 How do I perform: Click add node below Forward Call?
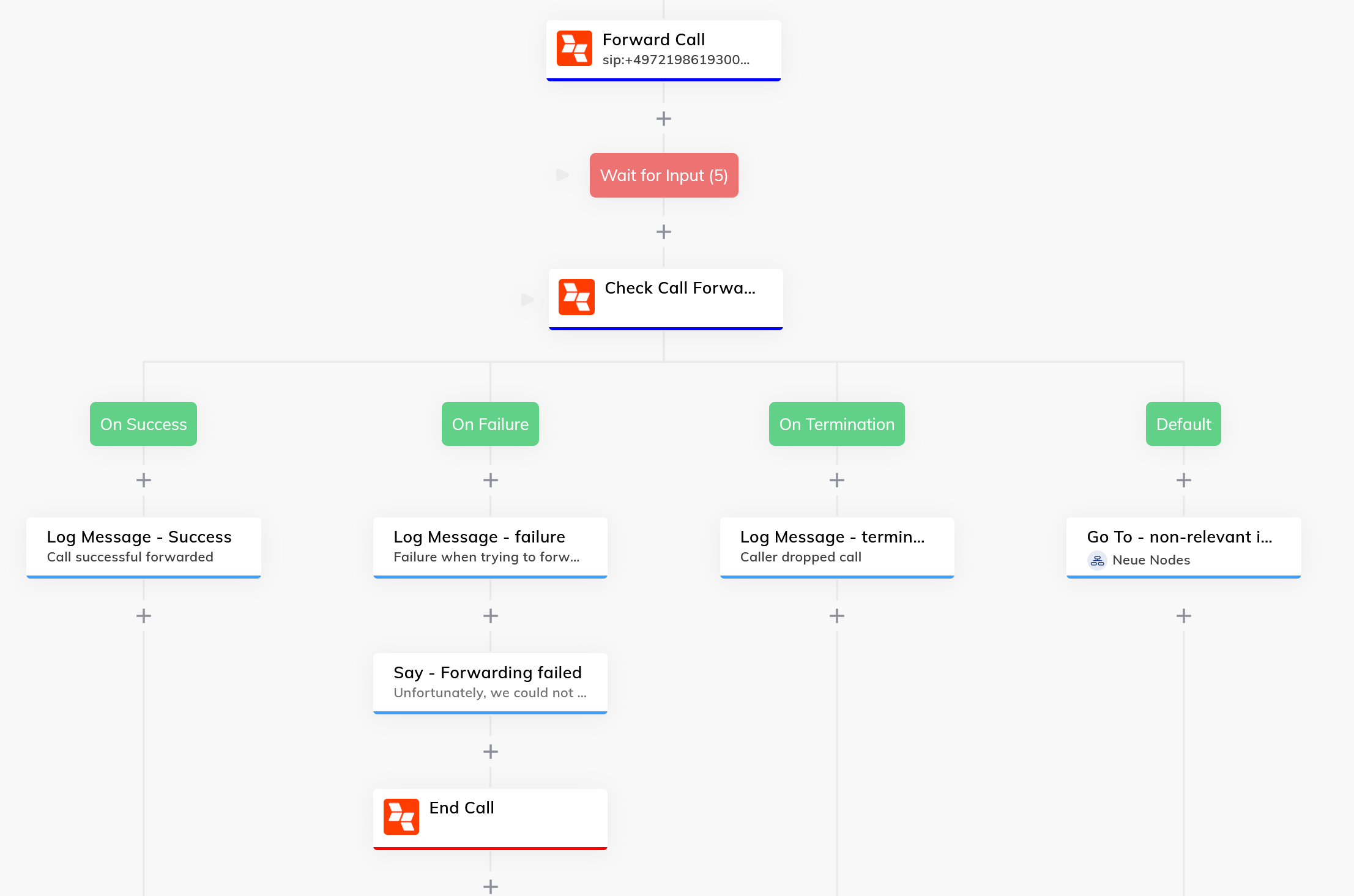(664, 118)
